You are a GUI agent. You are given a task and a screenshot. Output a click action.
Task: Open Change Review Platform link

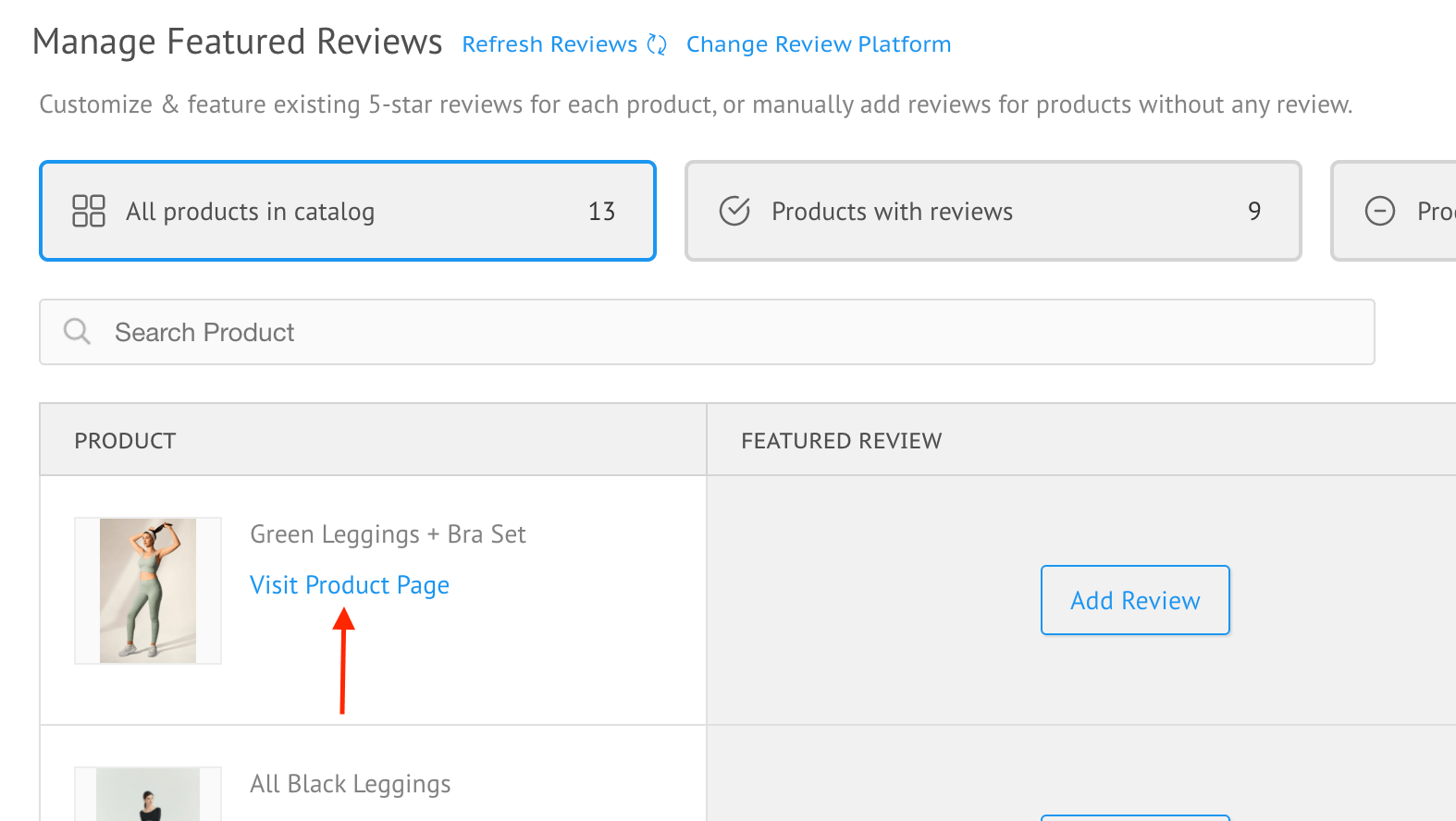coord(818,44)
